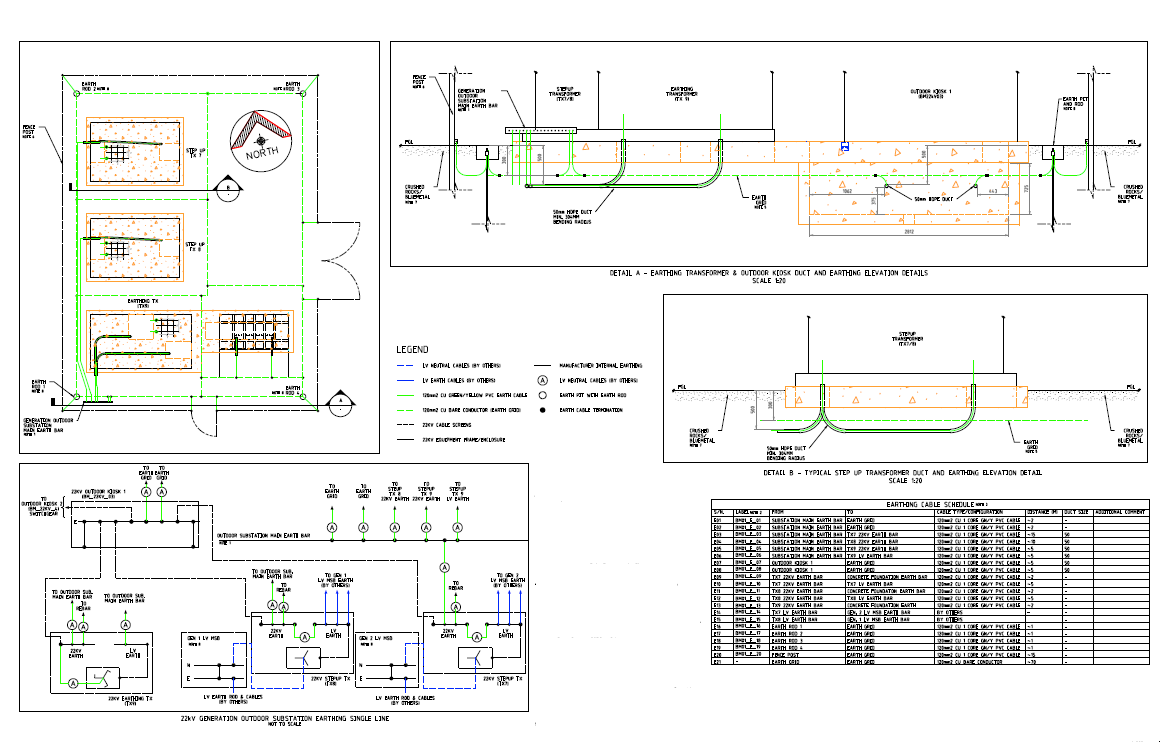1160x742 pixels.
Task: Click the 22kV Earthing Single Line title
Action: pyautogui.click(x=279, y=718)
